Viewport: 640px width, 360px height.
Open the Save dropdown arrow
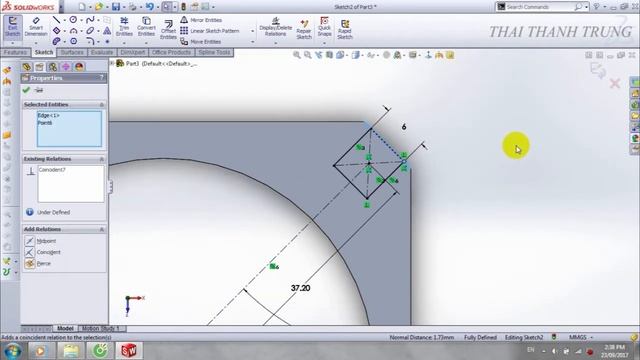[x=124, y=7]
